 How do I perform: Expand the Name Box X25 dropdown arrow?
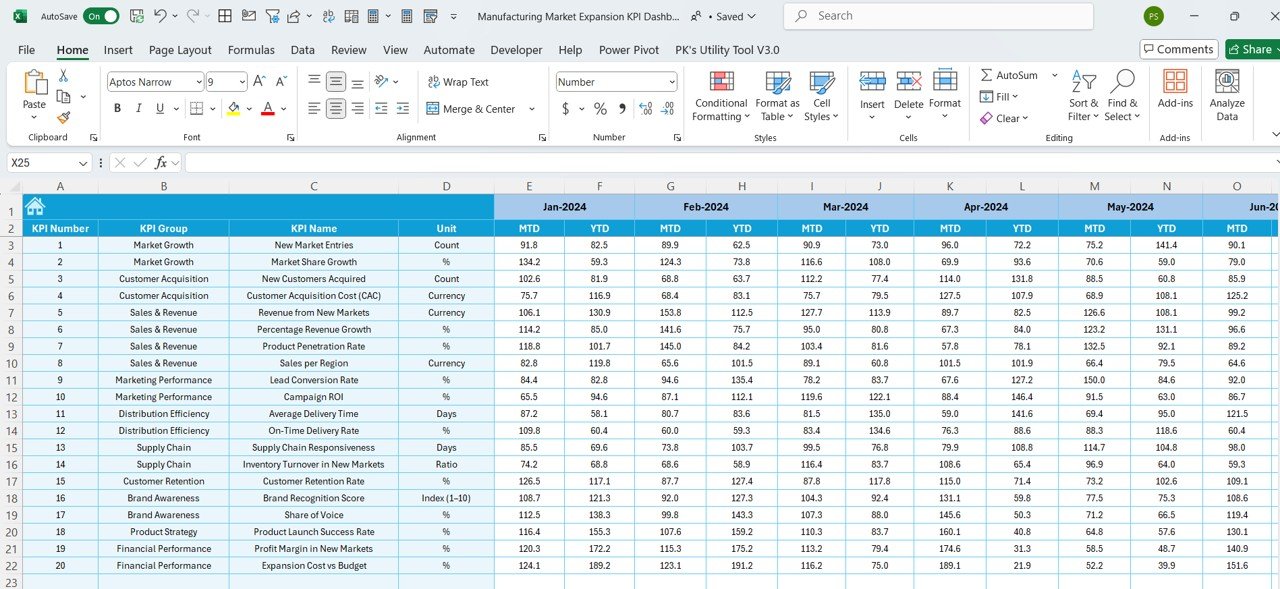click(x=83, y=163)
